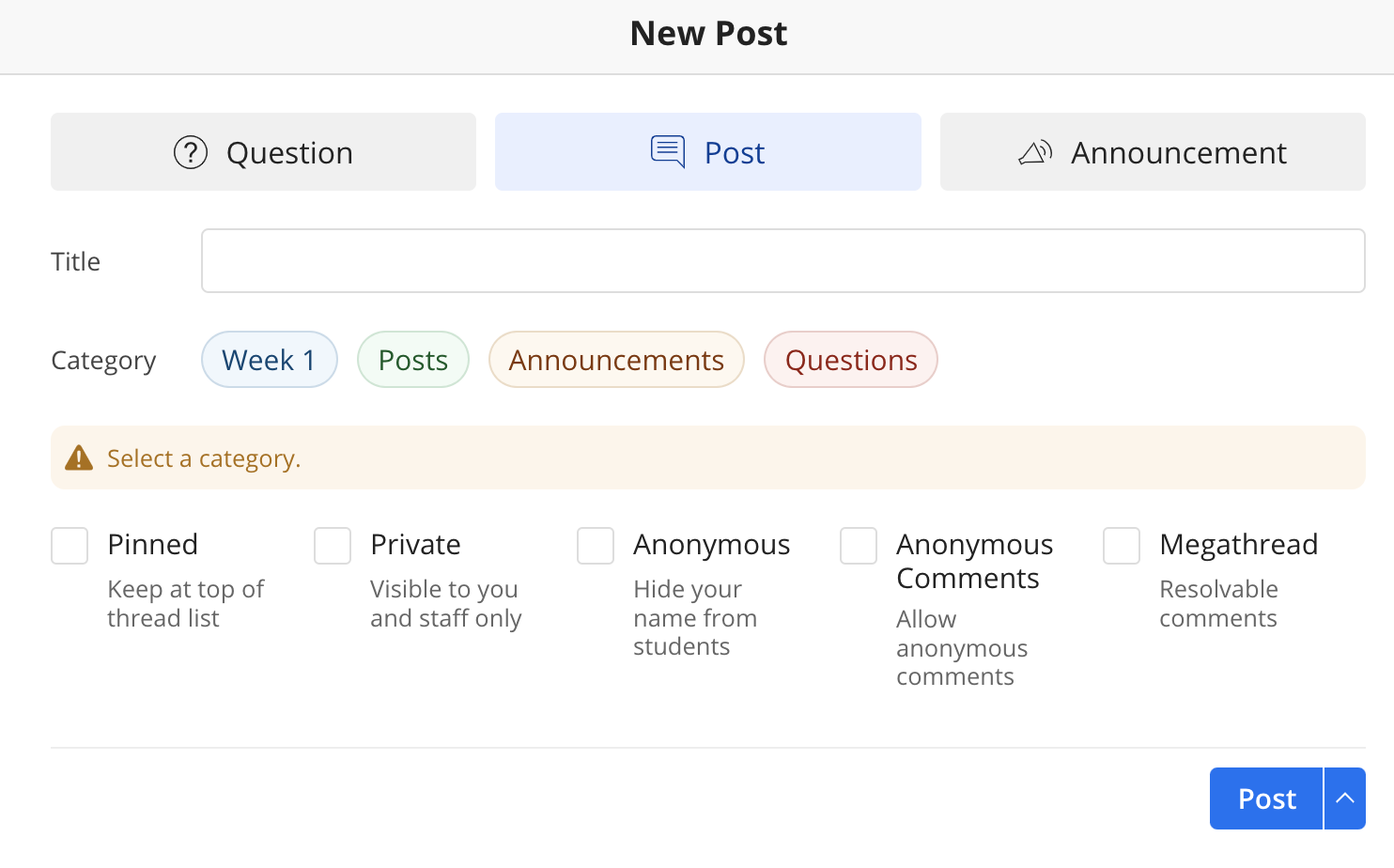This screenshot has width=1394, height=868.
Task: Check the Private option
Action: tap(333, 546)
